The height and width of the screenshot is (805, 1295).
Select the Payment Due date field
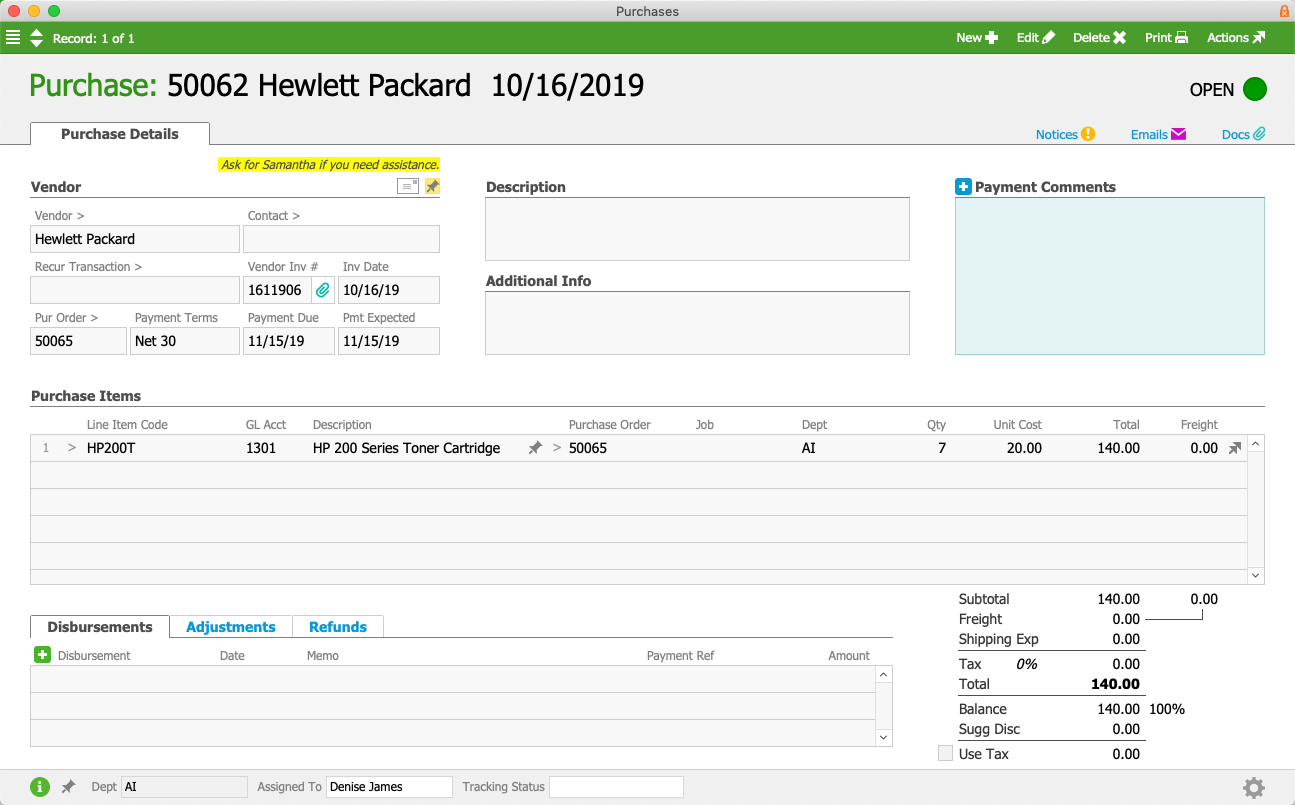(288, 341)
